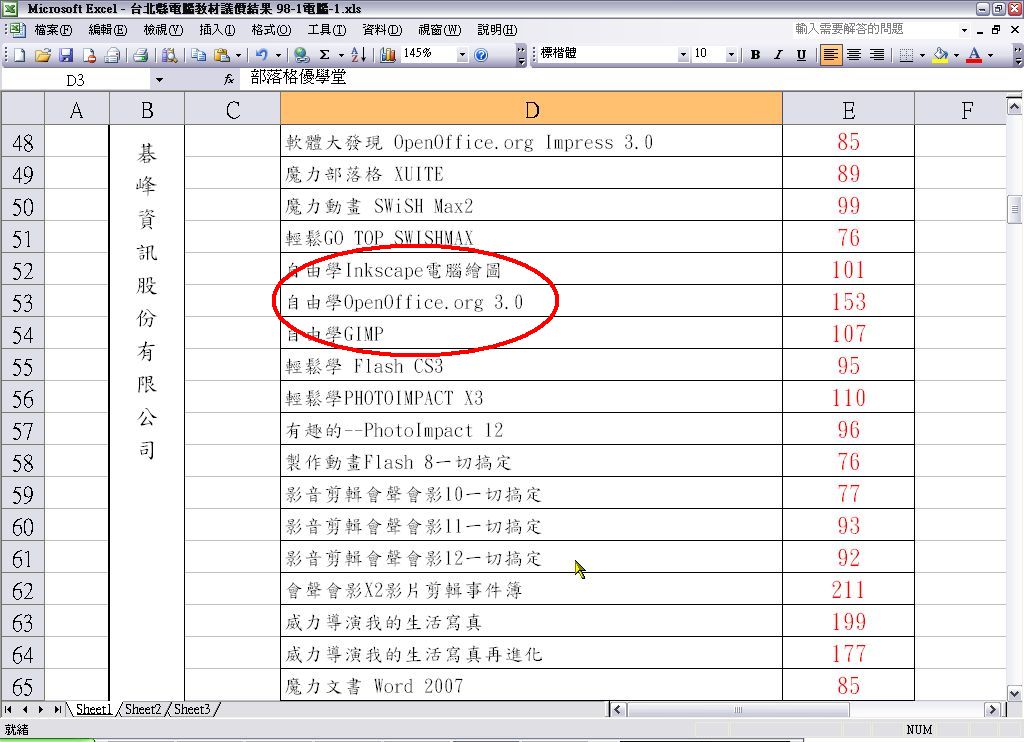Toggle center alignment
Screen dimensions: 1024x742
pyautogui.click(x=854, y=55)
